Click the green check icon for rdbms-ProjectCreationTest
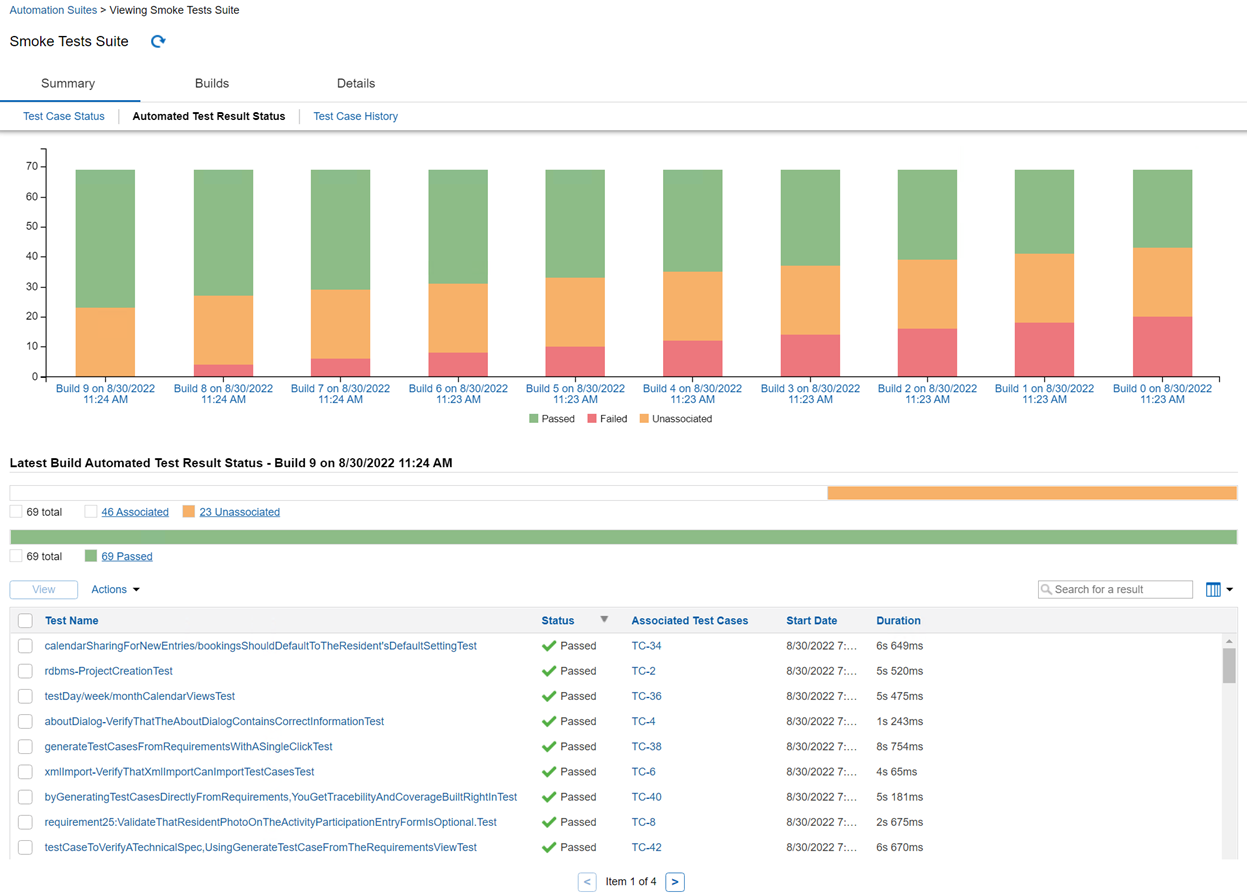The width and height of the screenshot is (1247, 896). pos(548,671)
